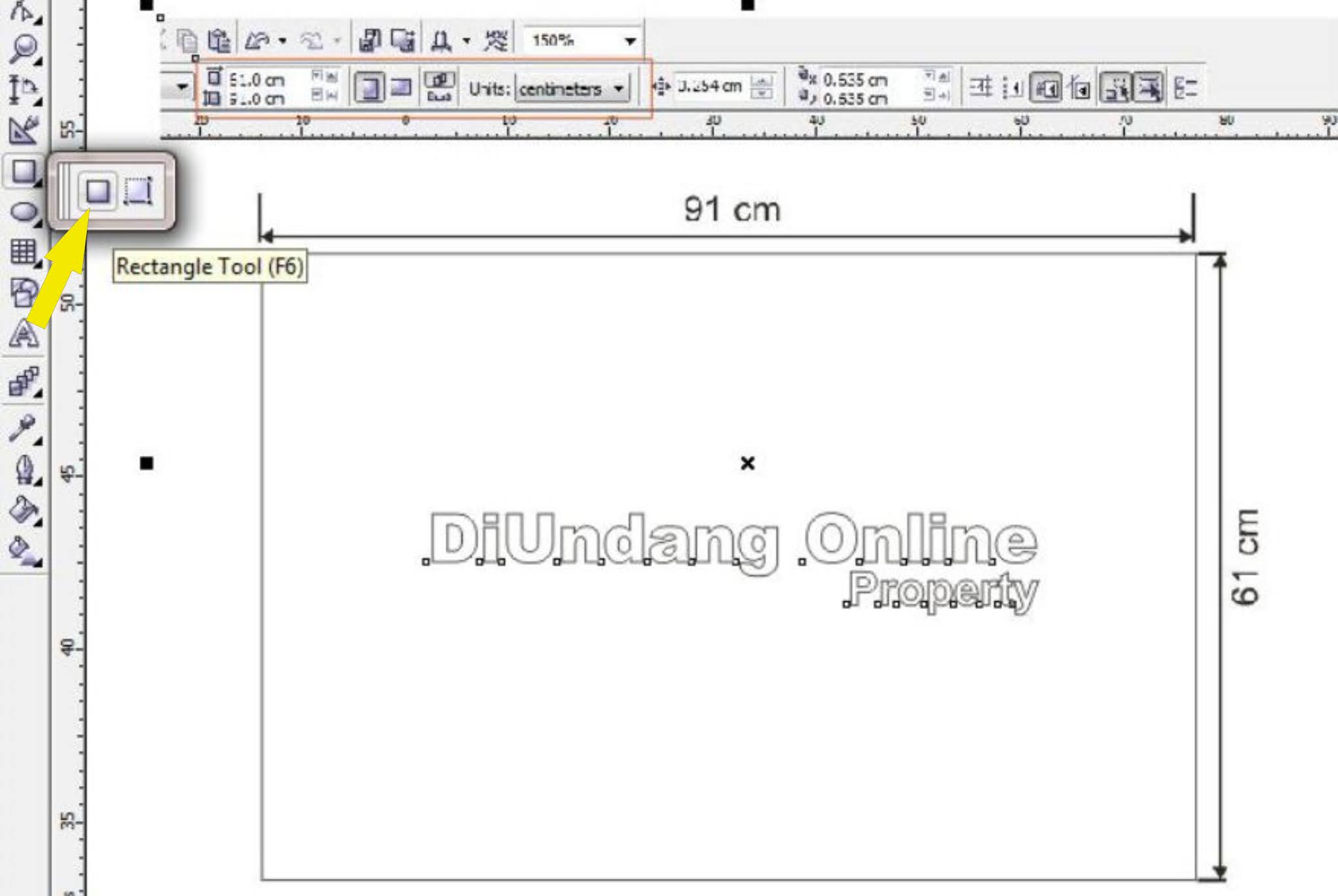Click the Paste icon

(x=219, y=41)
